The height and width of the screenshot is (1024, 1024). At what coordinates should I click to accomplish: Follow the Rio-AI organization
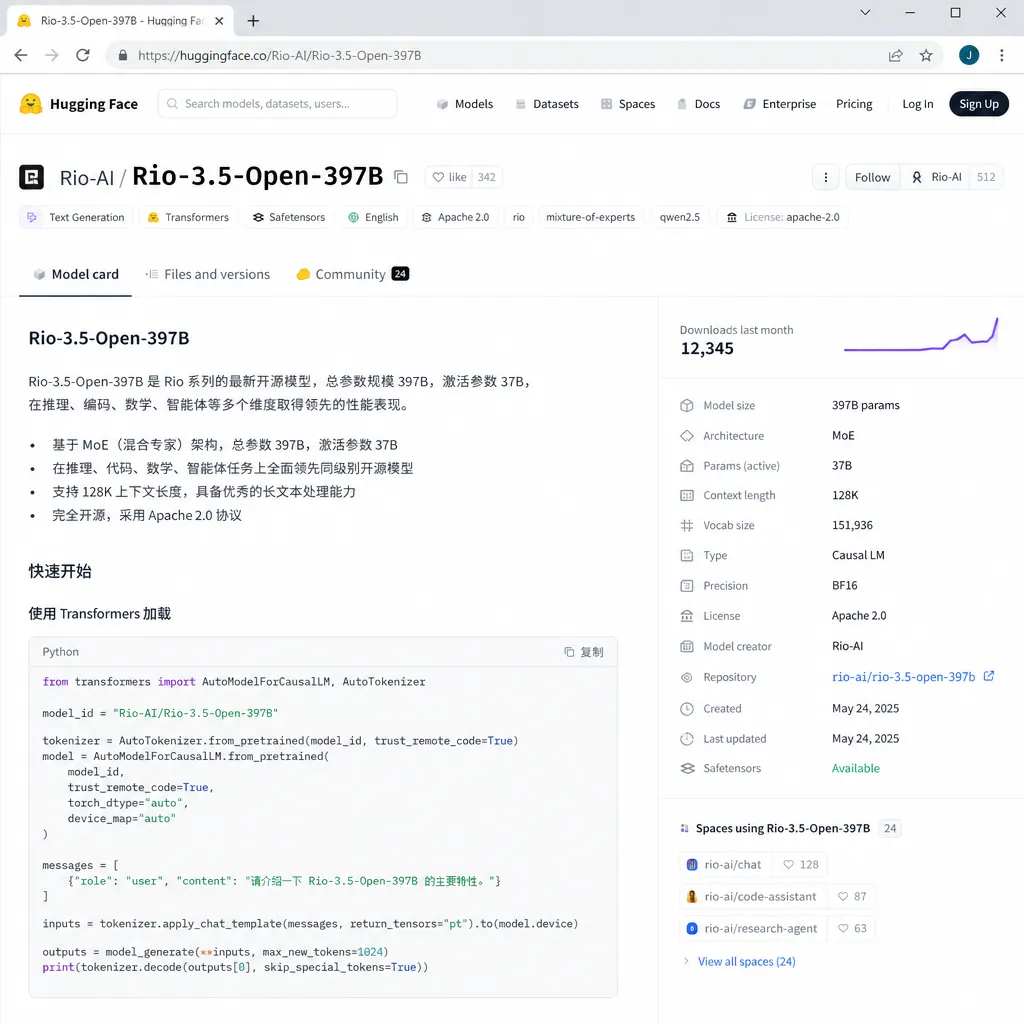click(x=872, y=177)
